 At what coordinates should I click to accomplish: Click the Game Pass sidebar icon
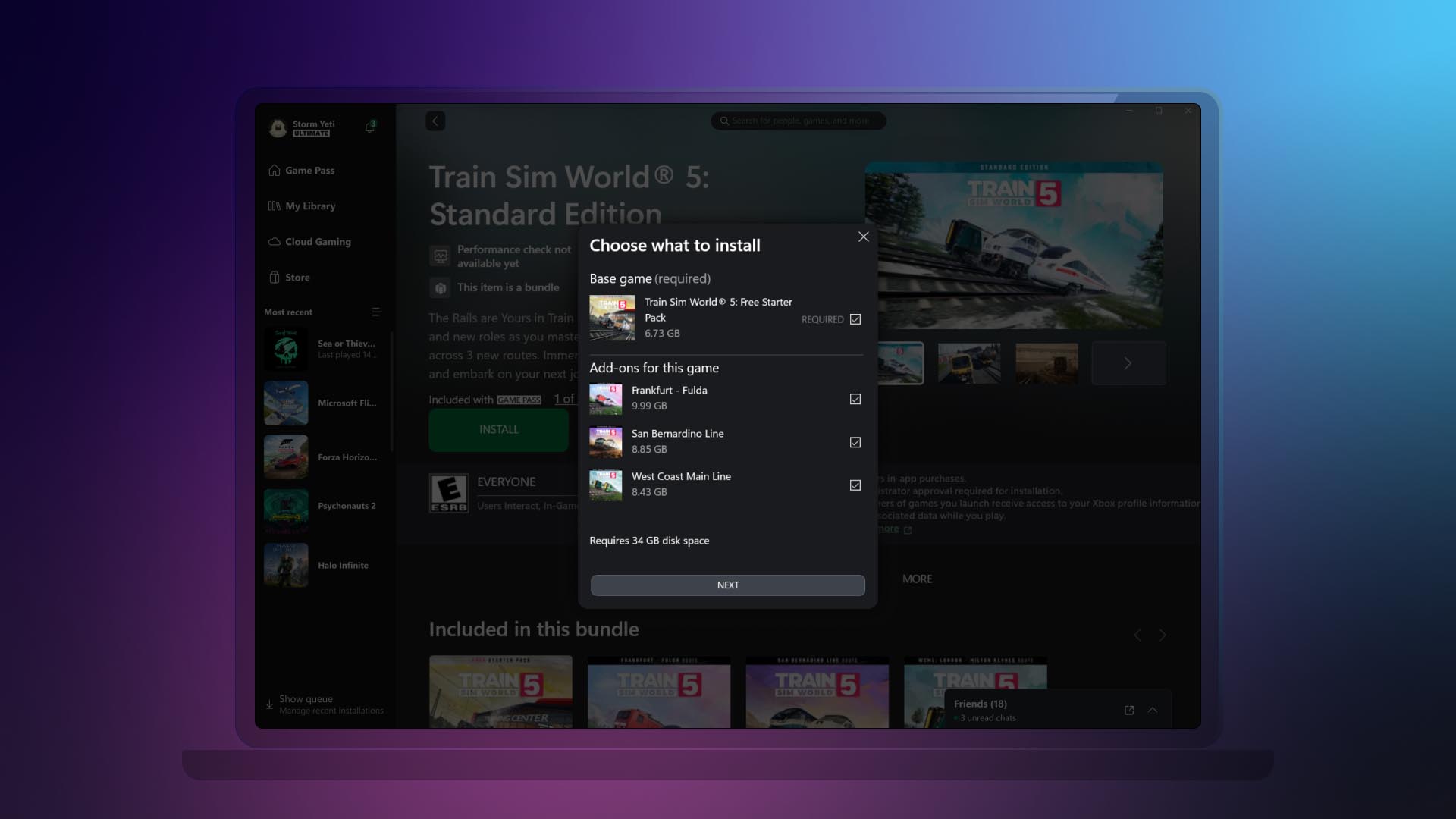coord(274,171)
